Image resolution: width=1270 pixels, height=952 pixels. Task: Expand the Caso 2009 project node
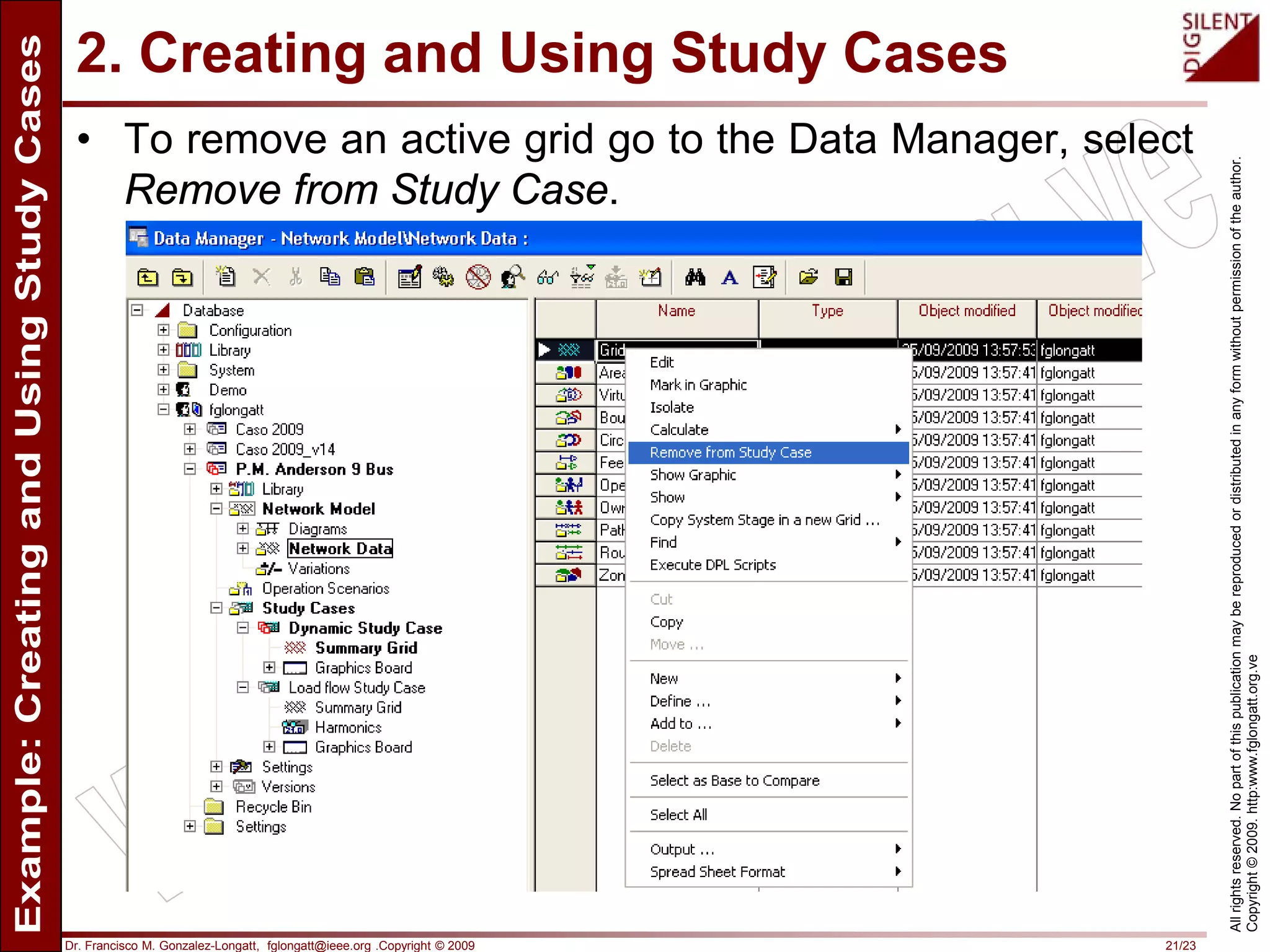190,430
